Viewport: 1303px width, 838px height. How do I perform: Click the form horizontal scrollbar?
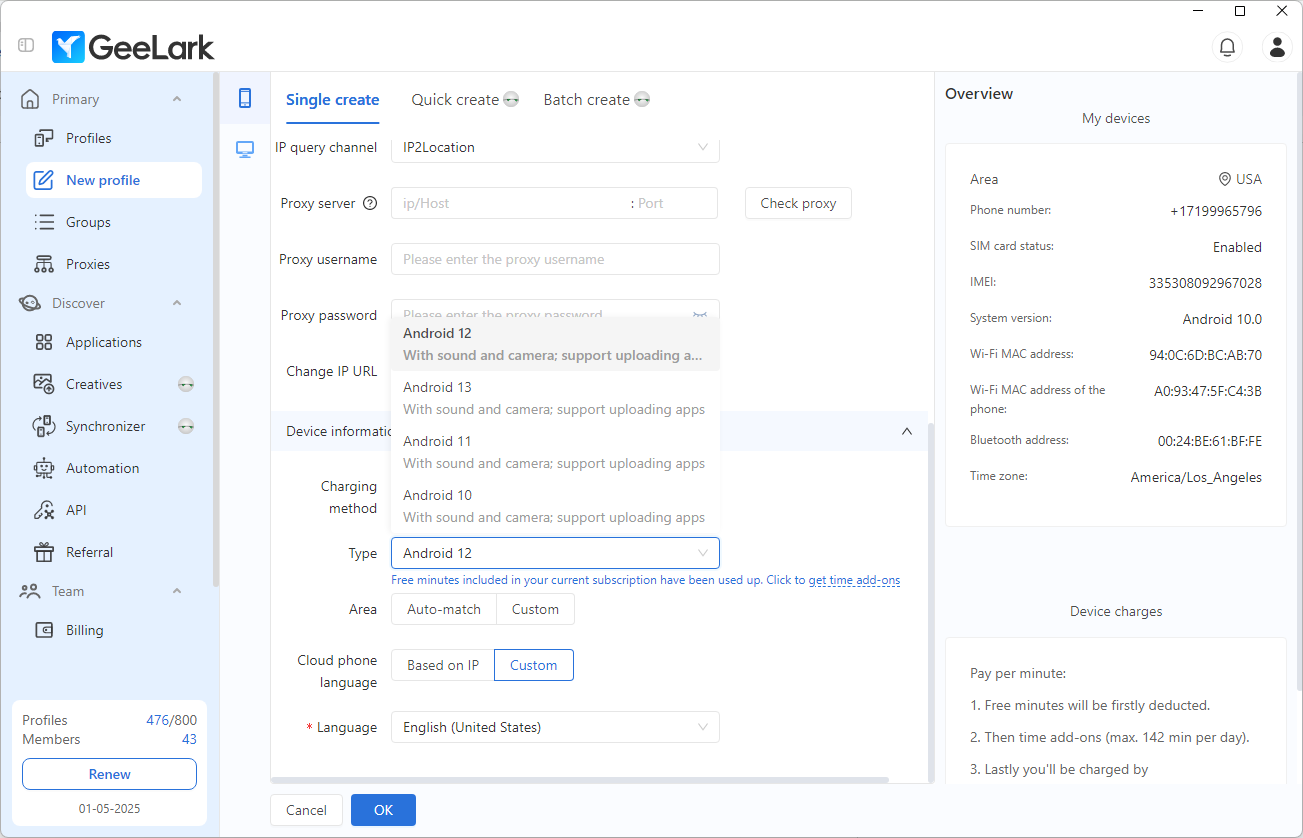[580, 780]
